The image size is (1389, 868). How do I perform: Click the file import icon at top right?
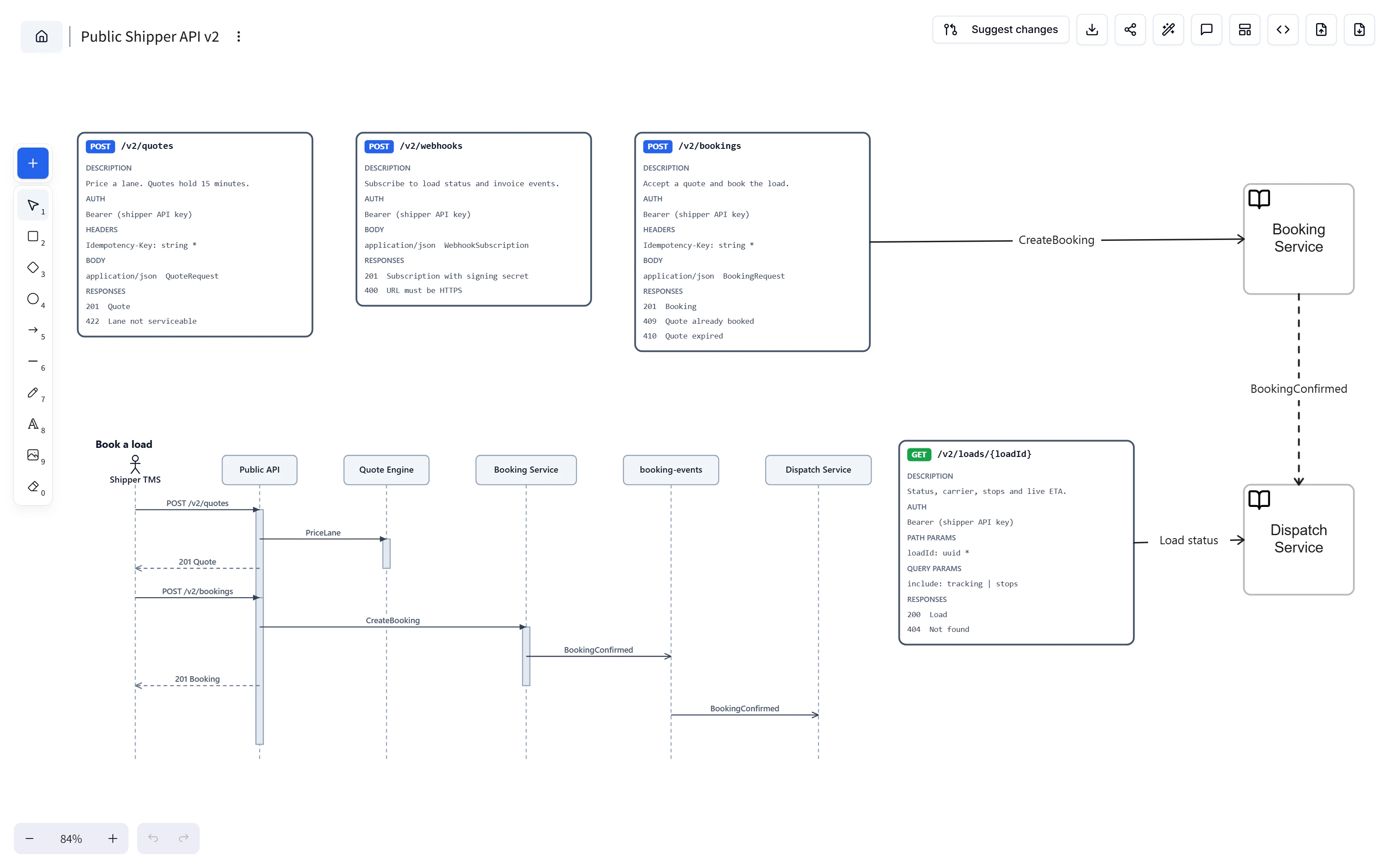1359,29
